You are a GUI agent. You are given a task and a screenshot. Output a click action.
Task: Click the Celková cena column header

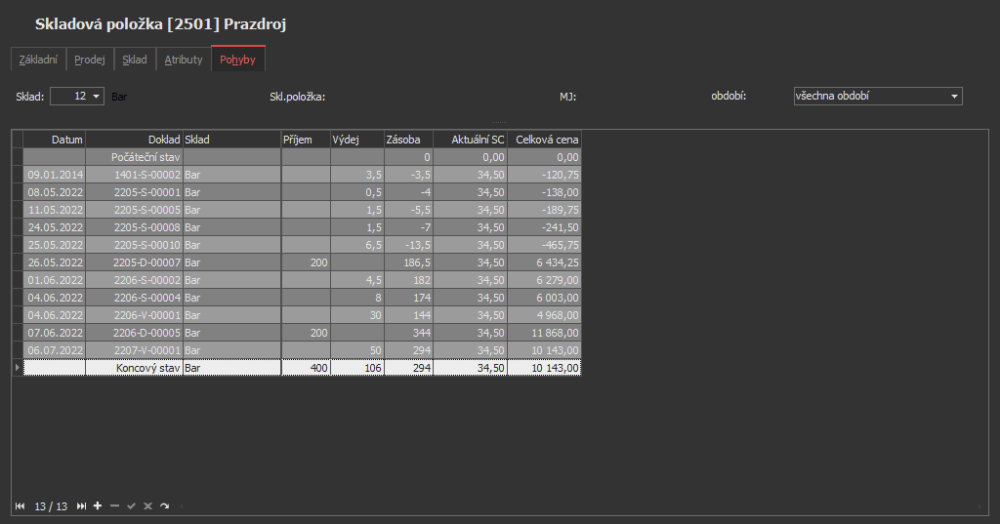[544, 140]
